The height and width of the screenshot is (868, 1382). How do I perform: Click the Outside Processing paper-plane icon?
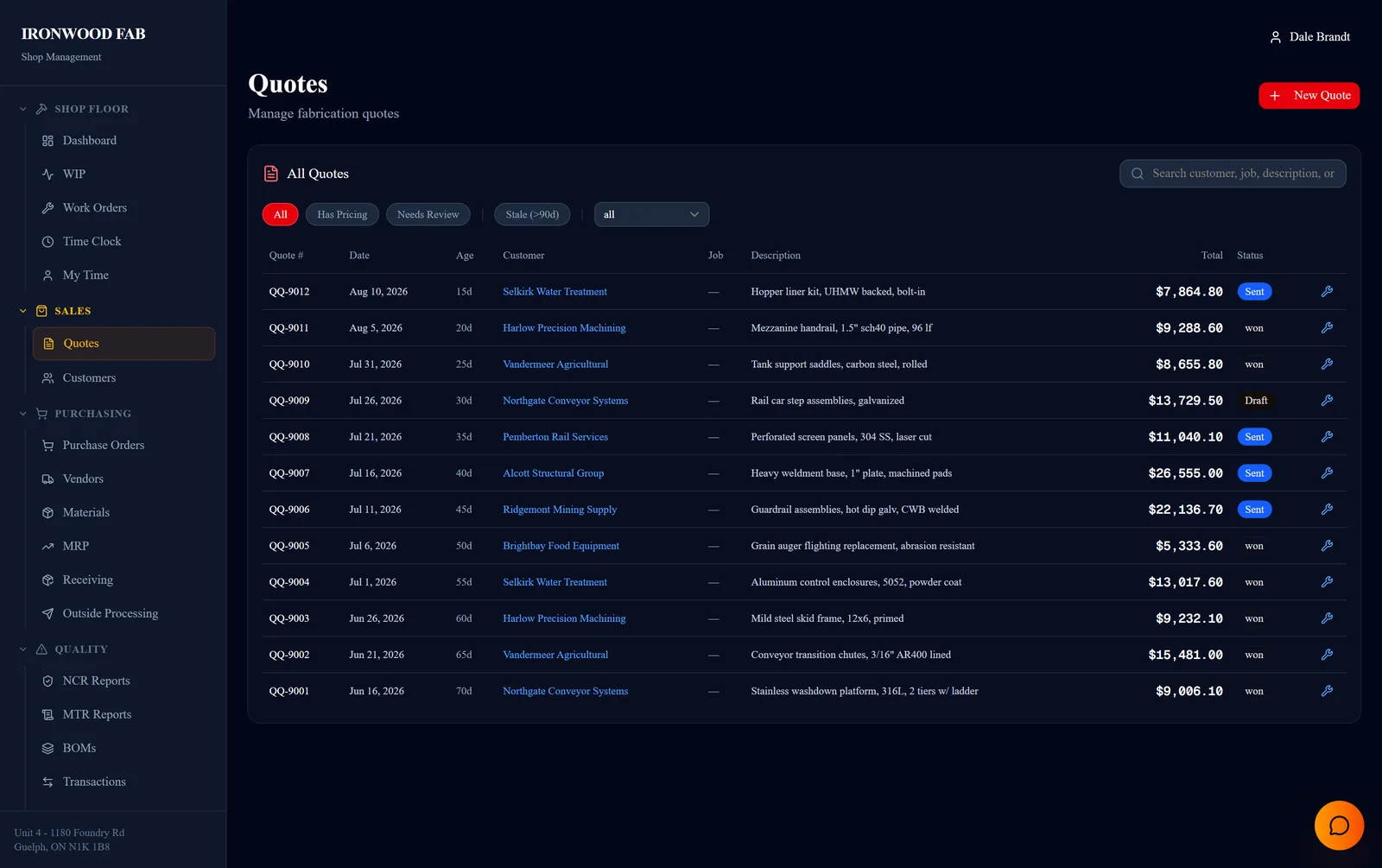pos(48,614)
